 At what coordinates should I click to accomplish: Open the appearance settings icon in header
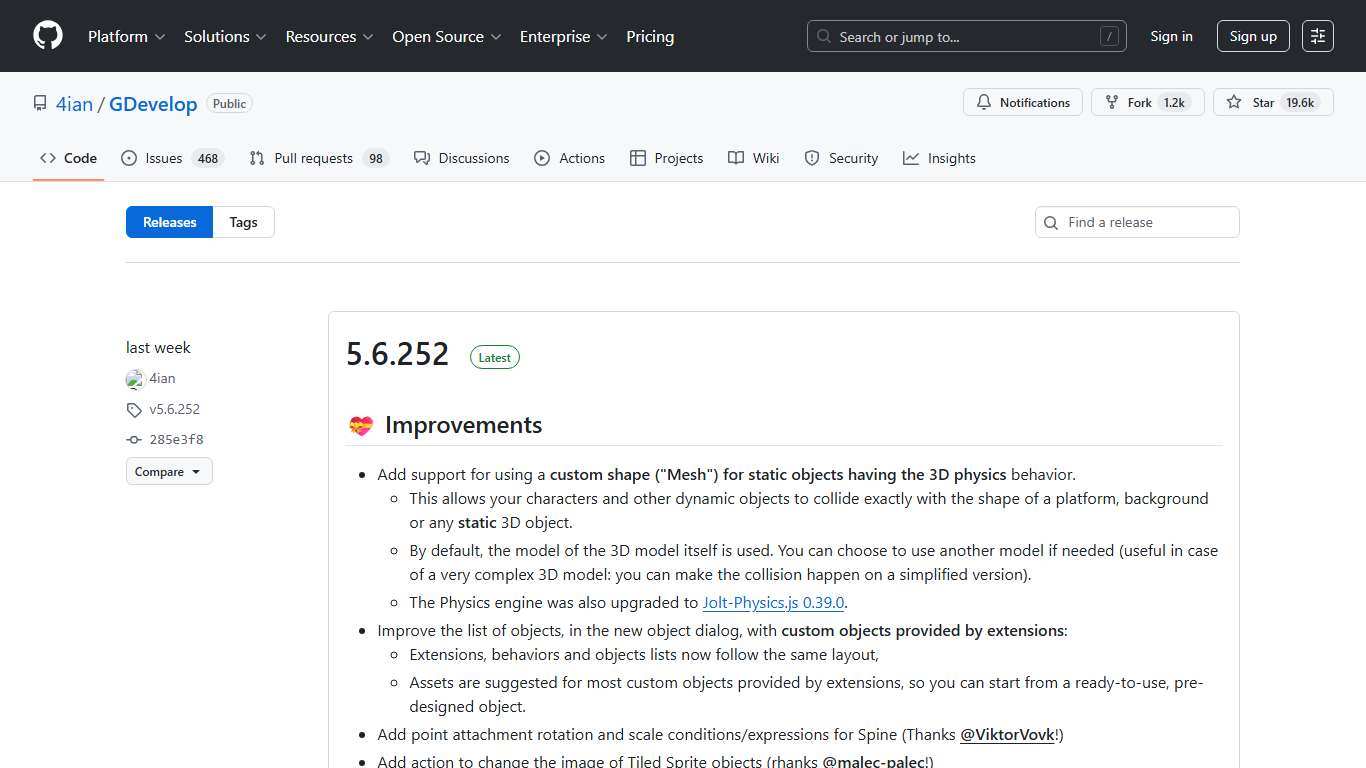pyautogui.click(x=1317, y=36)
